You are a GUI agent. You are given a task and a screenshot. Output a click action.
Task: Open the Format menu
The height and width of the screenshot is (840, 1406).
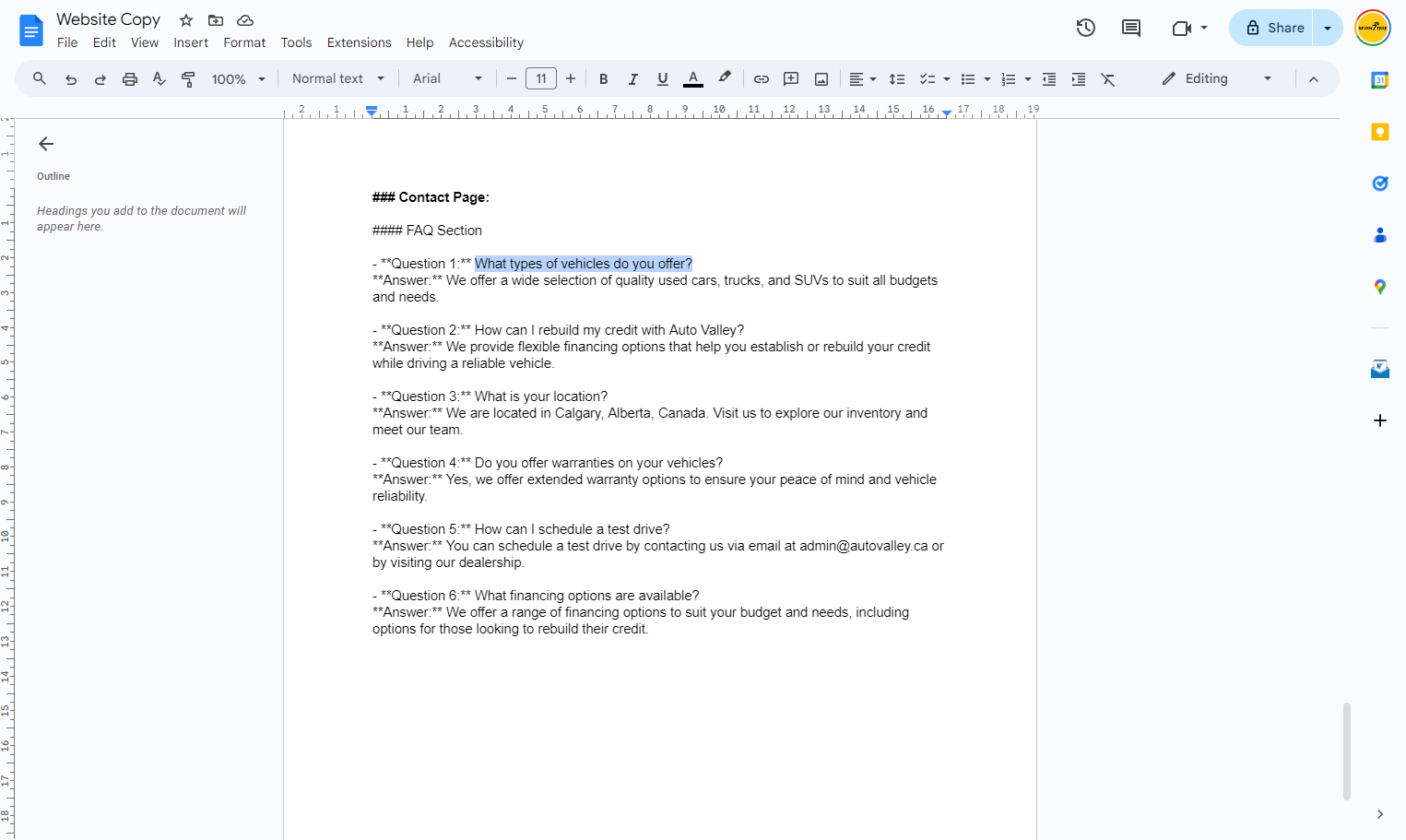click(x=244, y=42)
